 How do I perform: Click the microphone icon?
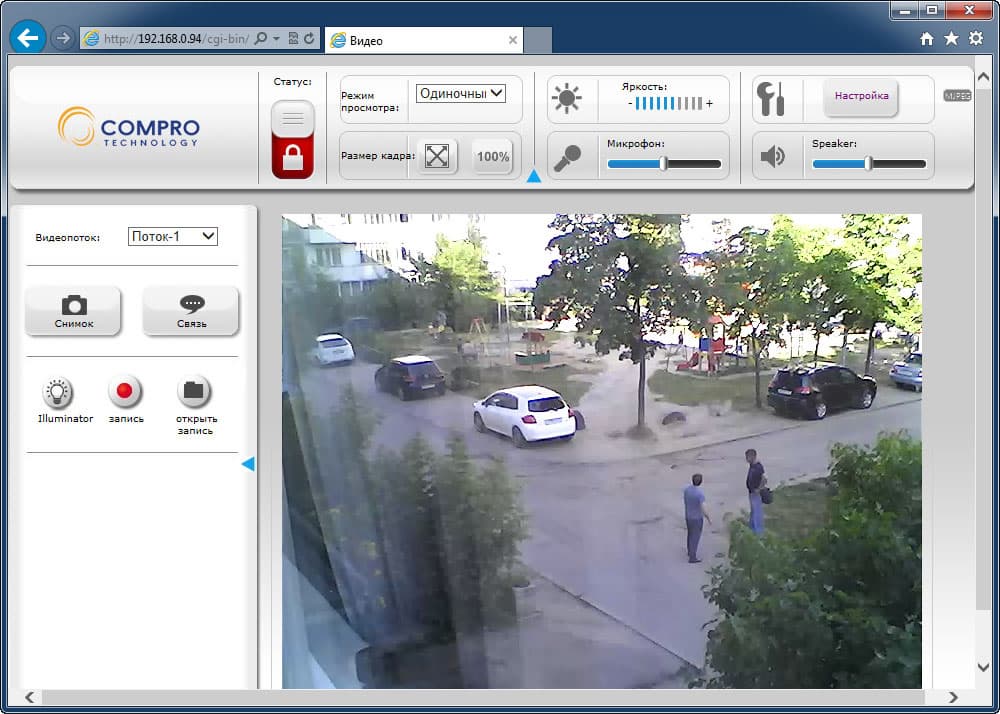point(567,157)
